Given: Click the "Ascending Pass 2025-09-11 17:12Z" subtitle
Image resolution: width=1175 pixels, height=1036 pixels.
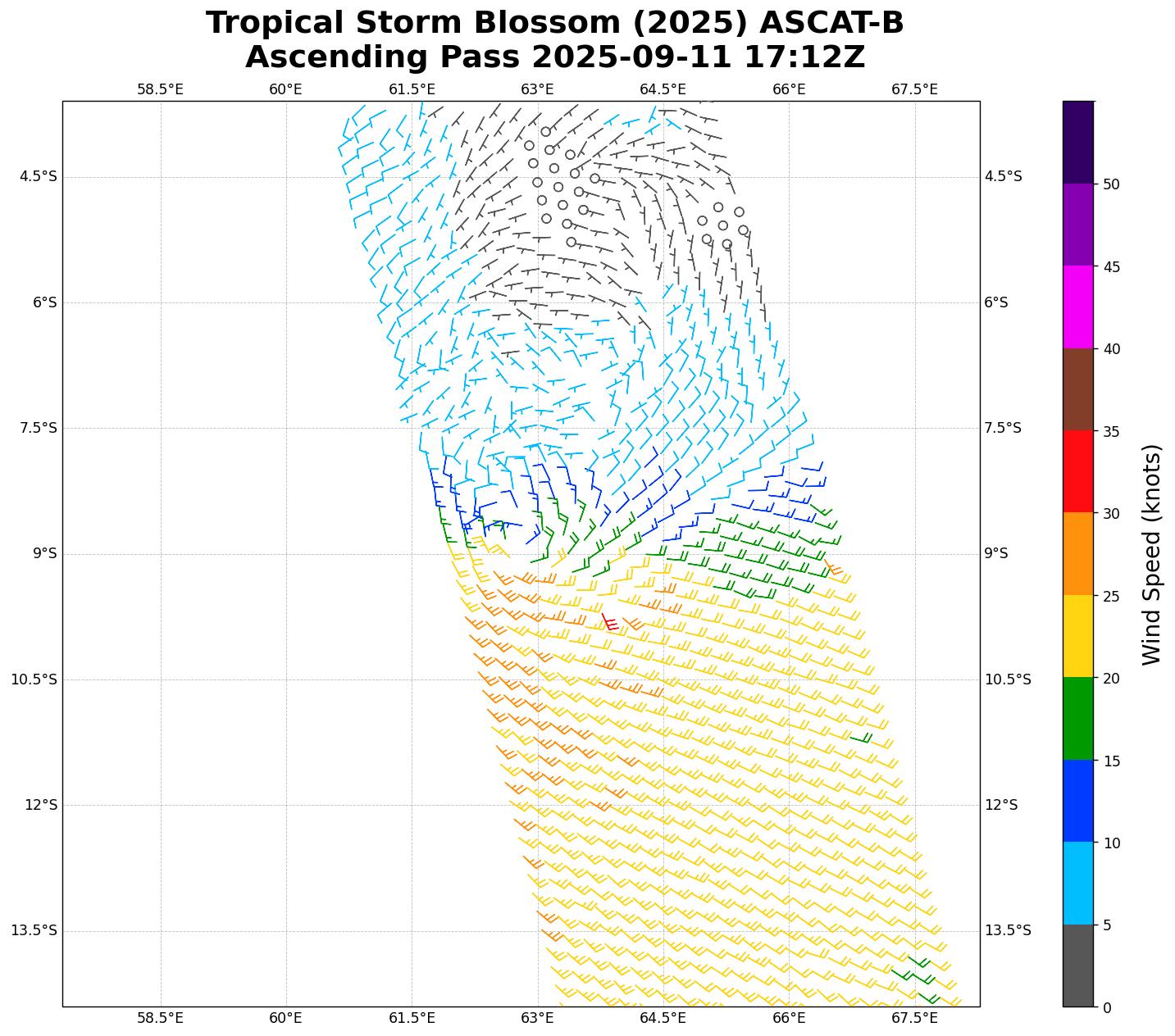Looking at the screenshot, I should [554, 57].
